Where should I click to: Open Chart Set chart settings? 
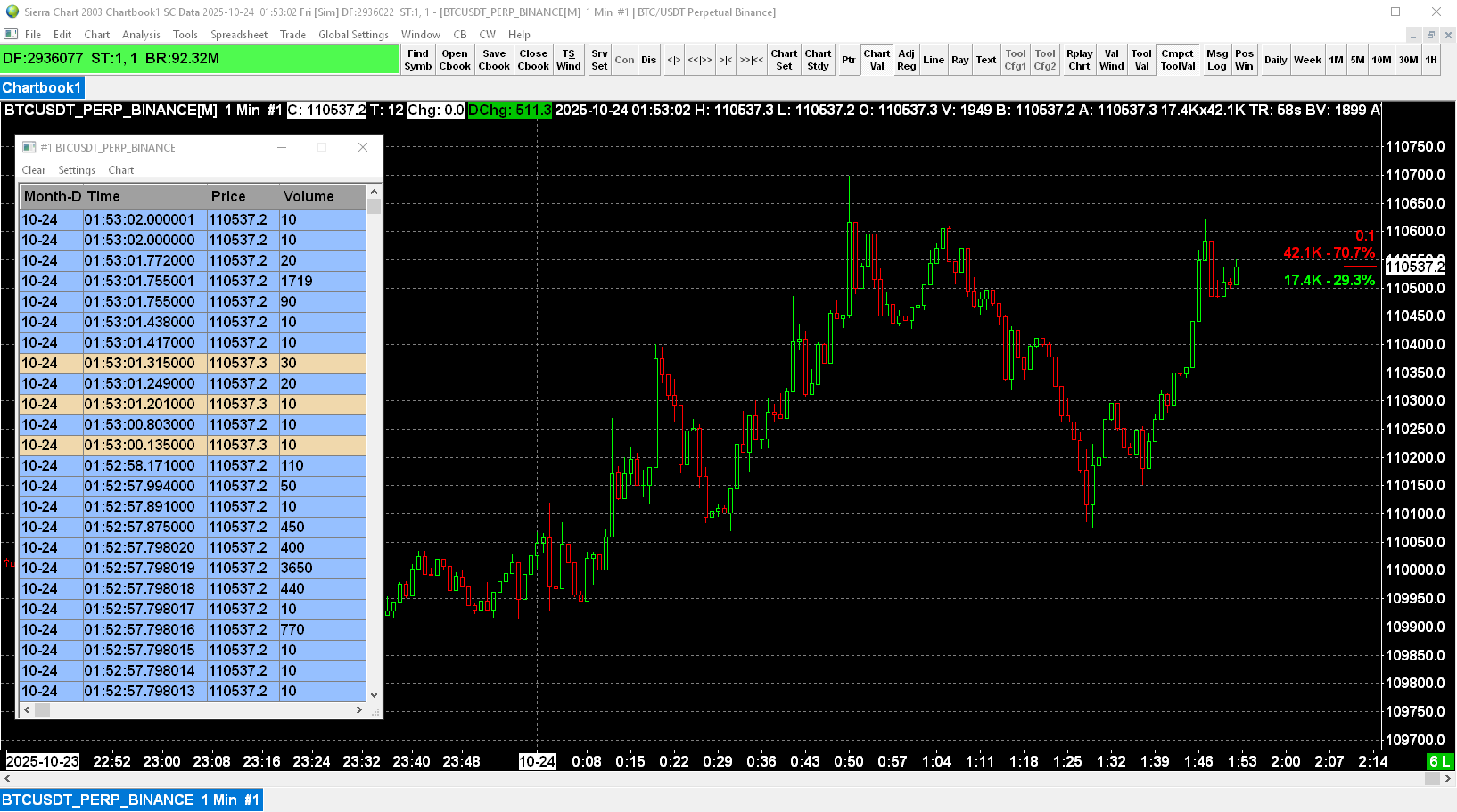pyautogui.click(x=785, y=60)
